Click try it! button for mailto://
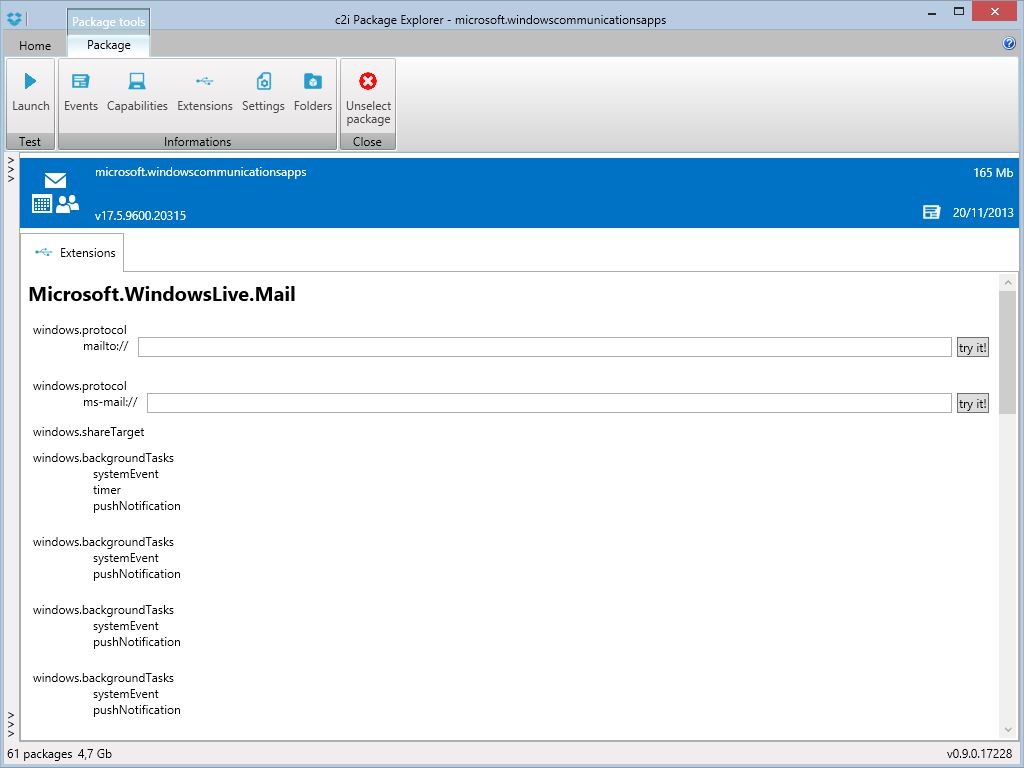The height and width of the screenshot is (768, 1024). 972,347
